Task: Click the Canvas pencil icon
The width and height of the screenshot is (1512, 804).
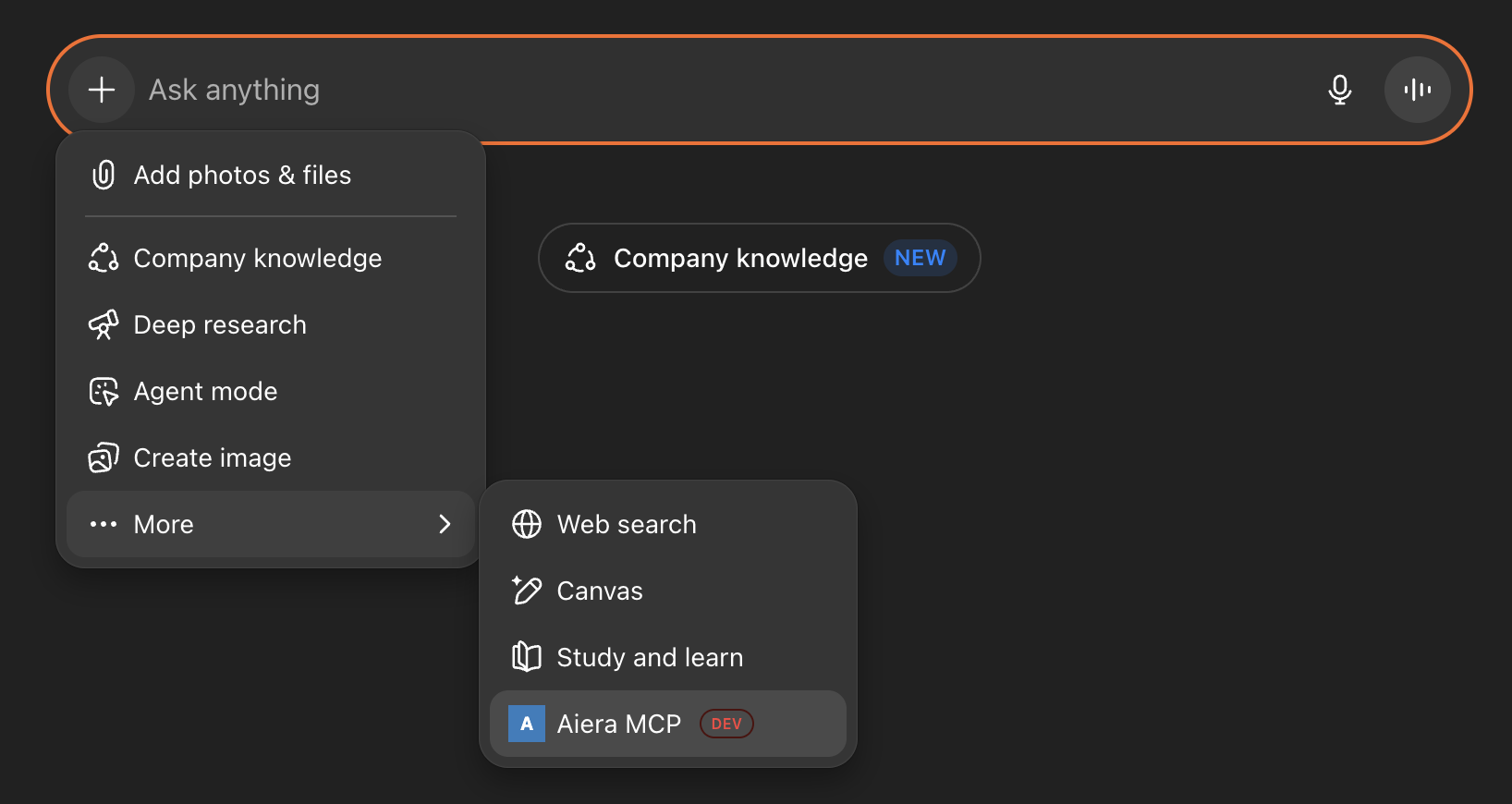Action: click(x=527, y=591)
